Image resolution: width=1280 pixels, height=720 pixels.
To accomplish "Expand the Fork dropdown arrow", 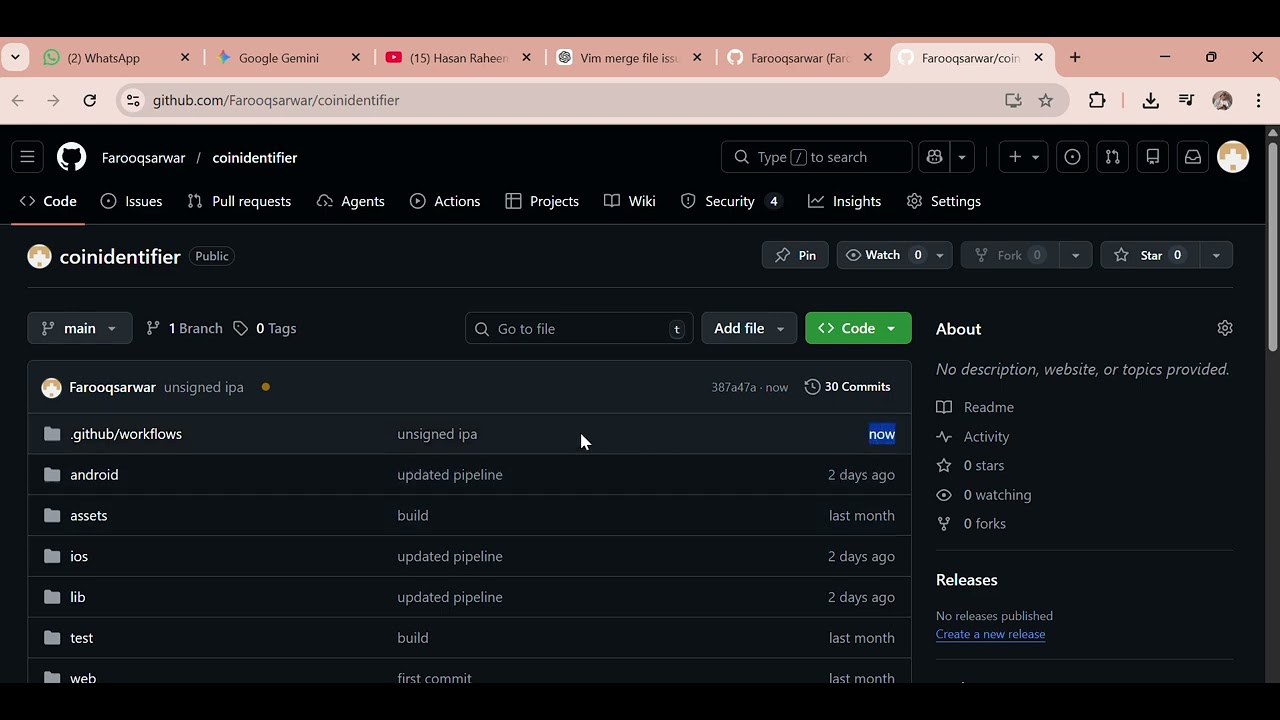I will click(x=1076, y=256).
